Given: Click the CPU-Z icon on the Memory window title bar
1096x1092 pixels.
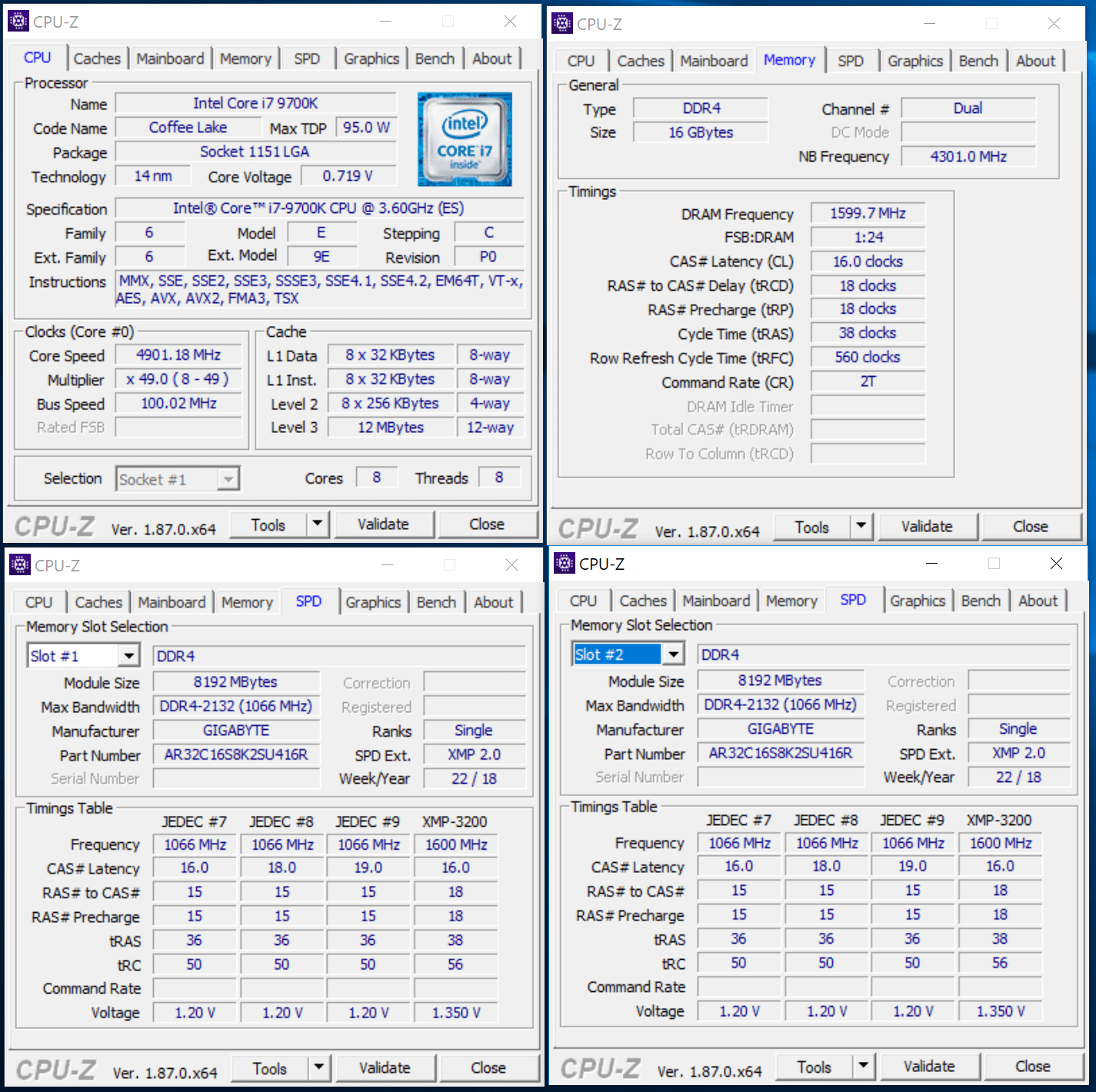Looking at the screenshot, I should point(562,23).
